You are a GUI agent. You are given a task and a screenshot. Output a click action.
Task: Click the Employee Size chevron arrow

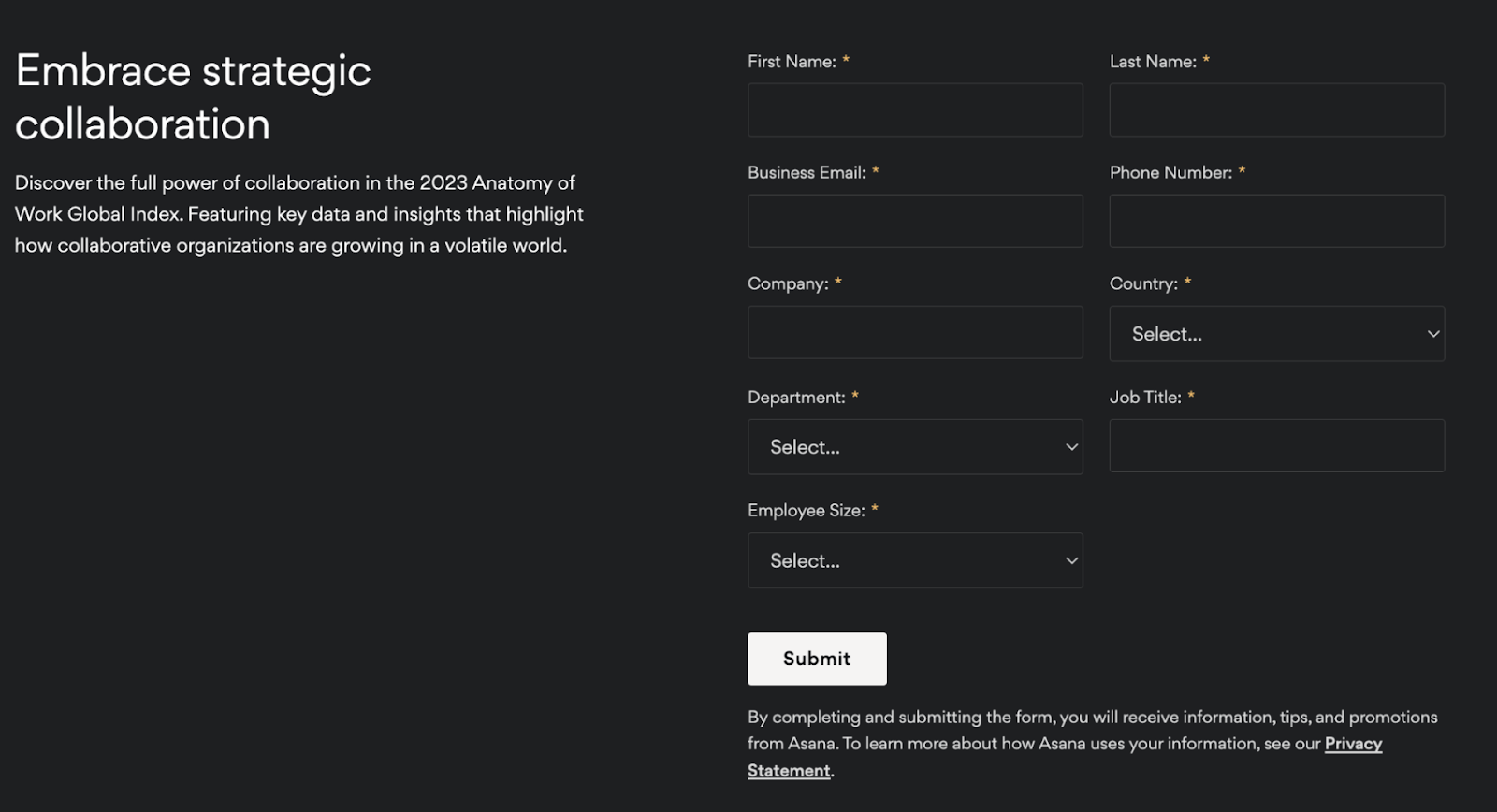pyautogui.click(x=1071, y=561)
